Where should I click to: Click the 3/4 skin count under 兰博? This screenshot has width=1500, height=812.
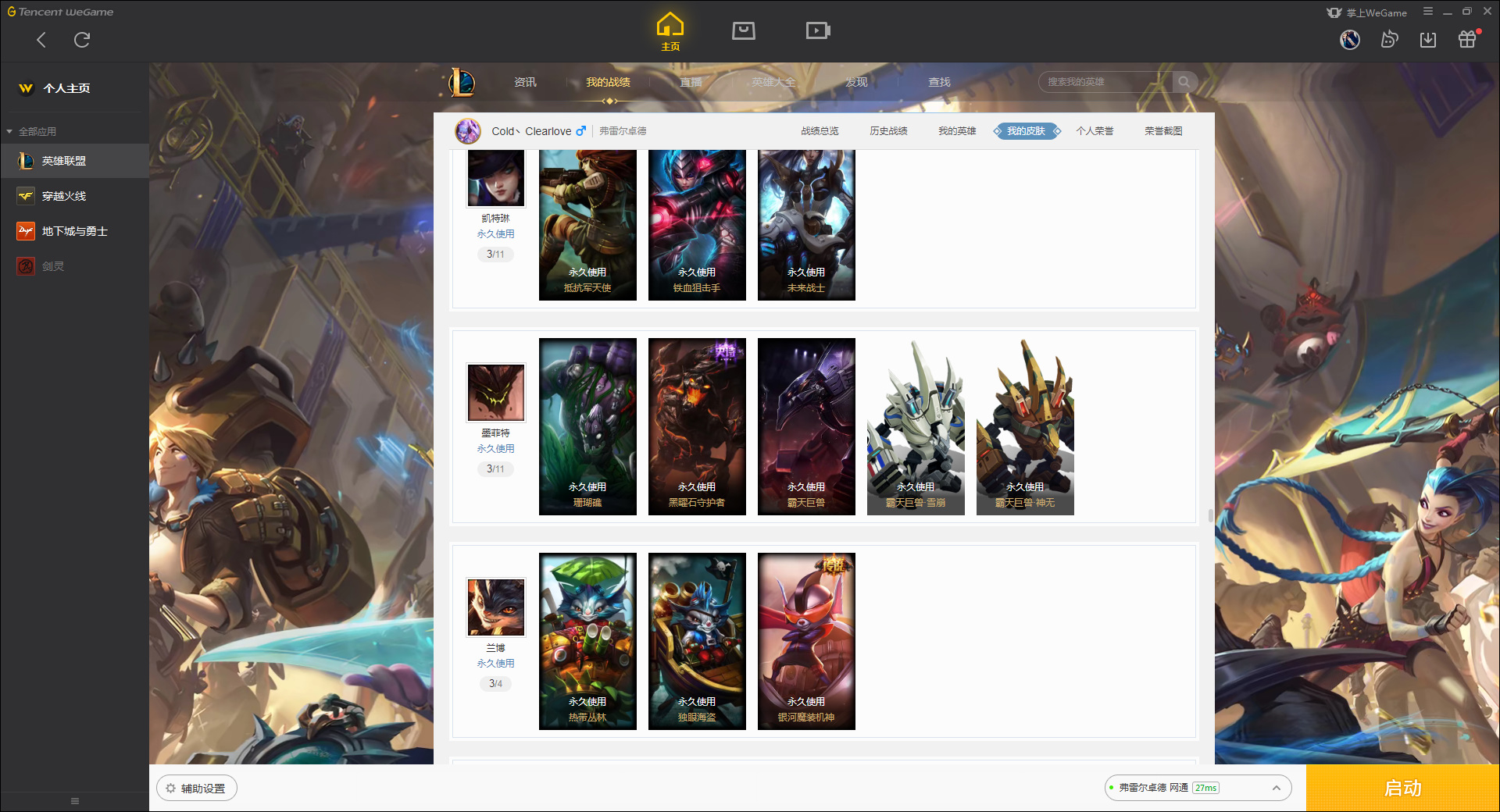495,683
